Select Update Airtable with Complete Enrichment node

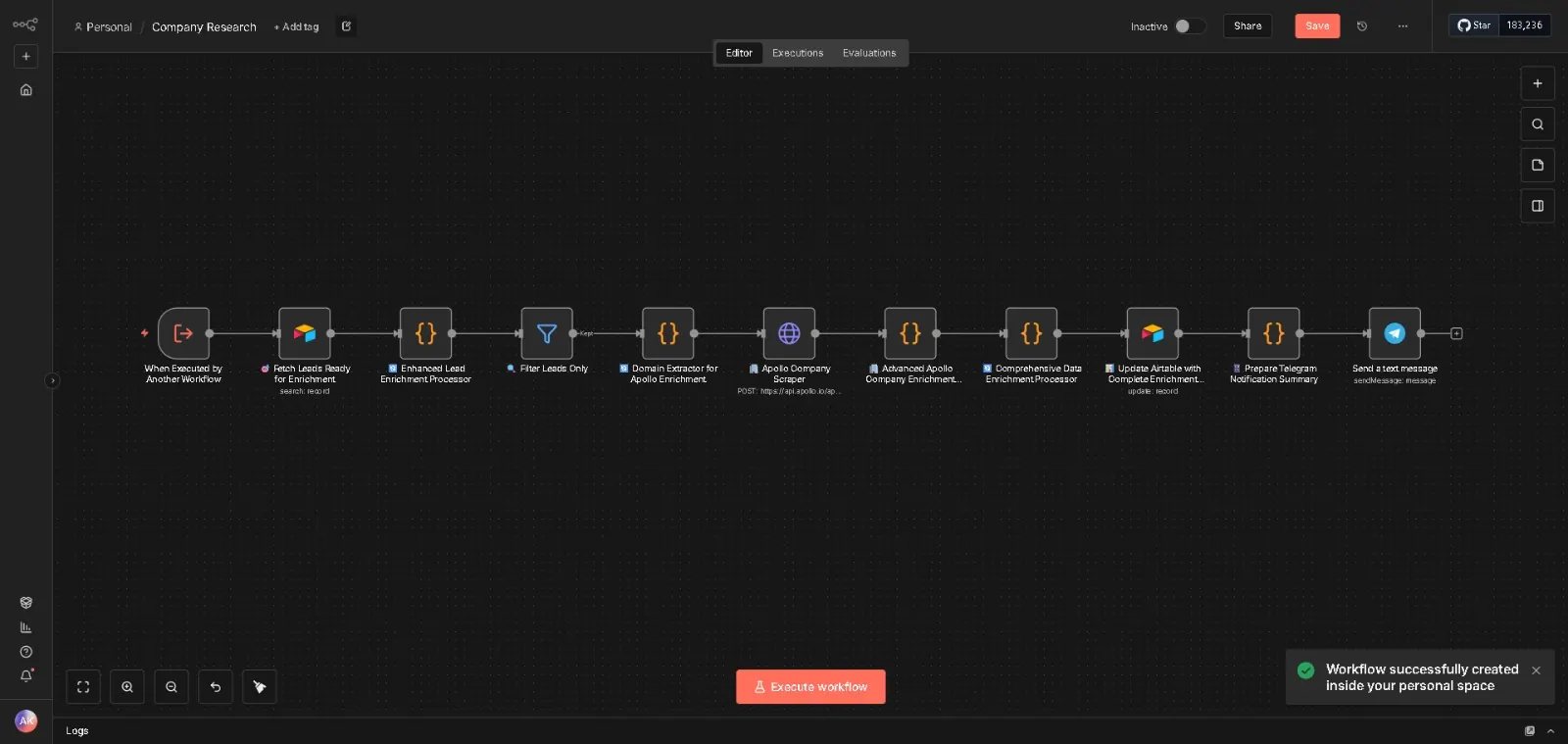(1152, 333)
